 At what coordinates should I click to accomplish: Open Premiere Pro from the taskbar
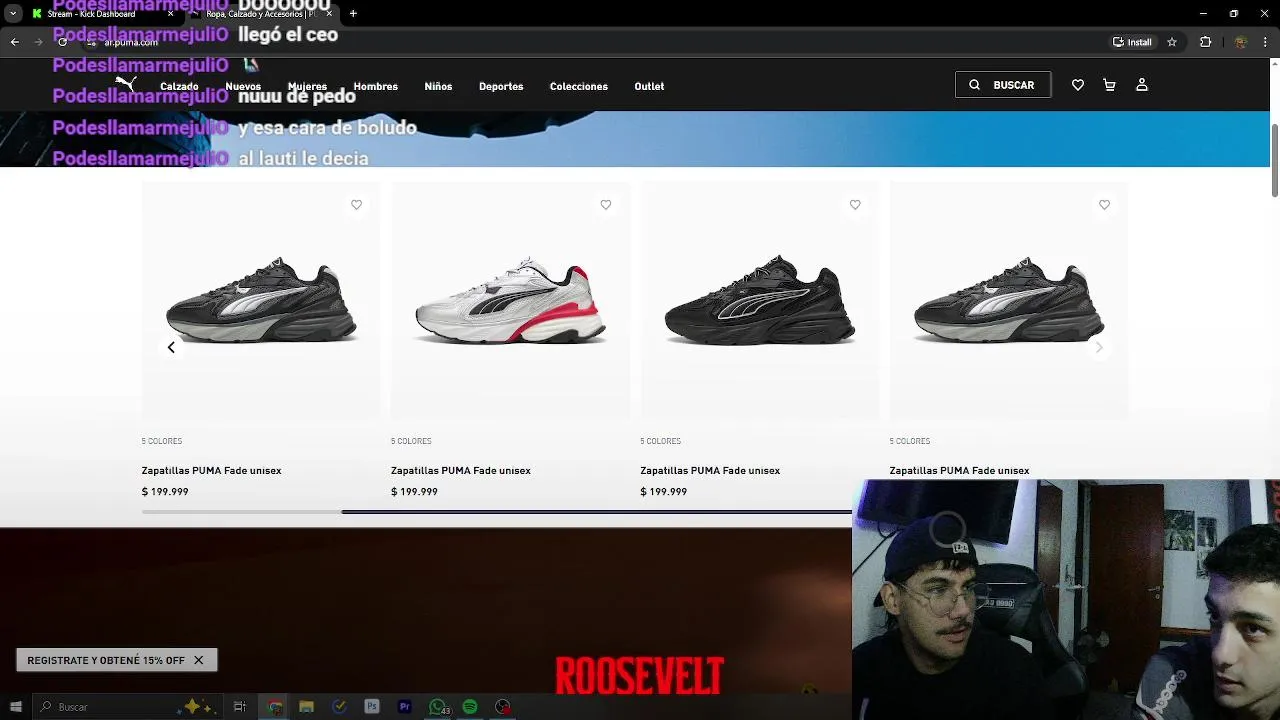pos(405,707)
